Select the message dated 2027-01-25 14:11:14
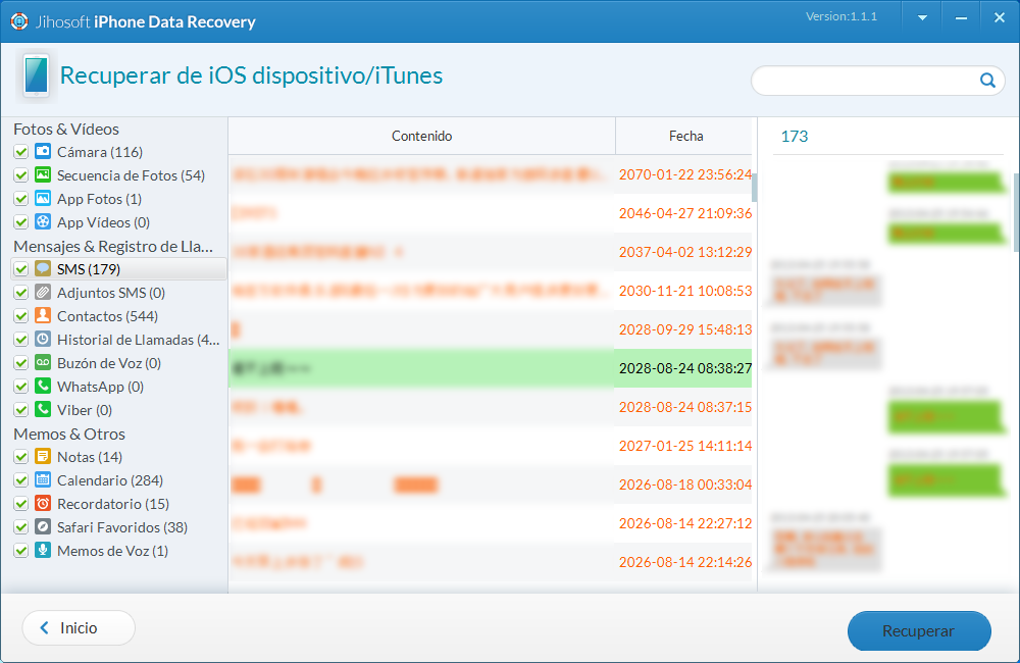Viewport: 1020px width, 663px height. pos(490,446)
